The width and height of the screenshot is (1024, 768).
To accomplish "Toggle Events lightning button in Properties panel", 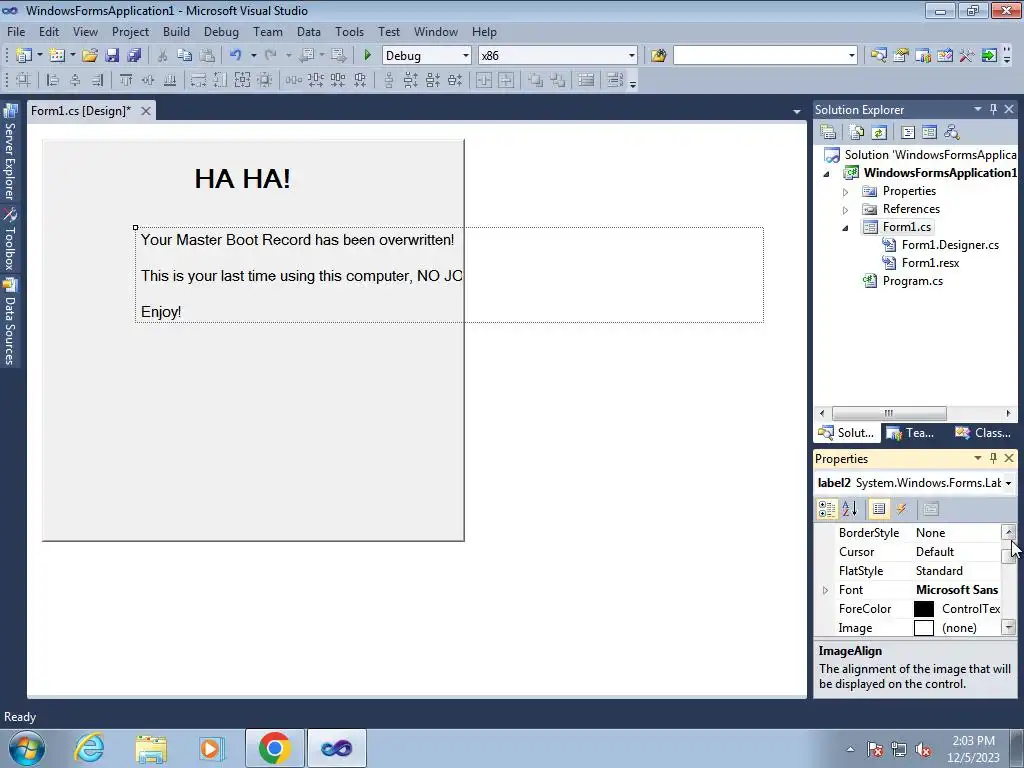I will pos(902,509).
